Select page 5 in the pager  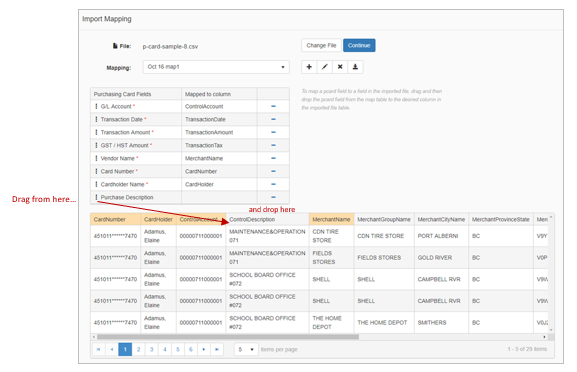click(x=178, y=349)
